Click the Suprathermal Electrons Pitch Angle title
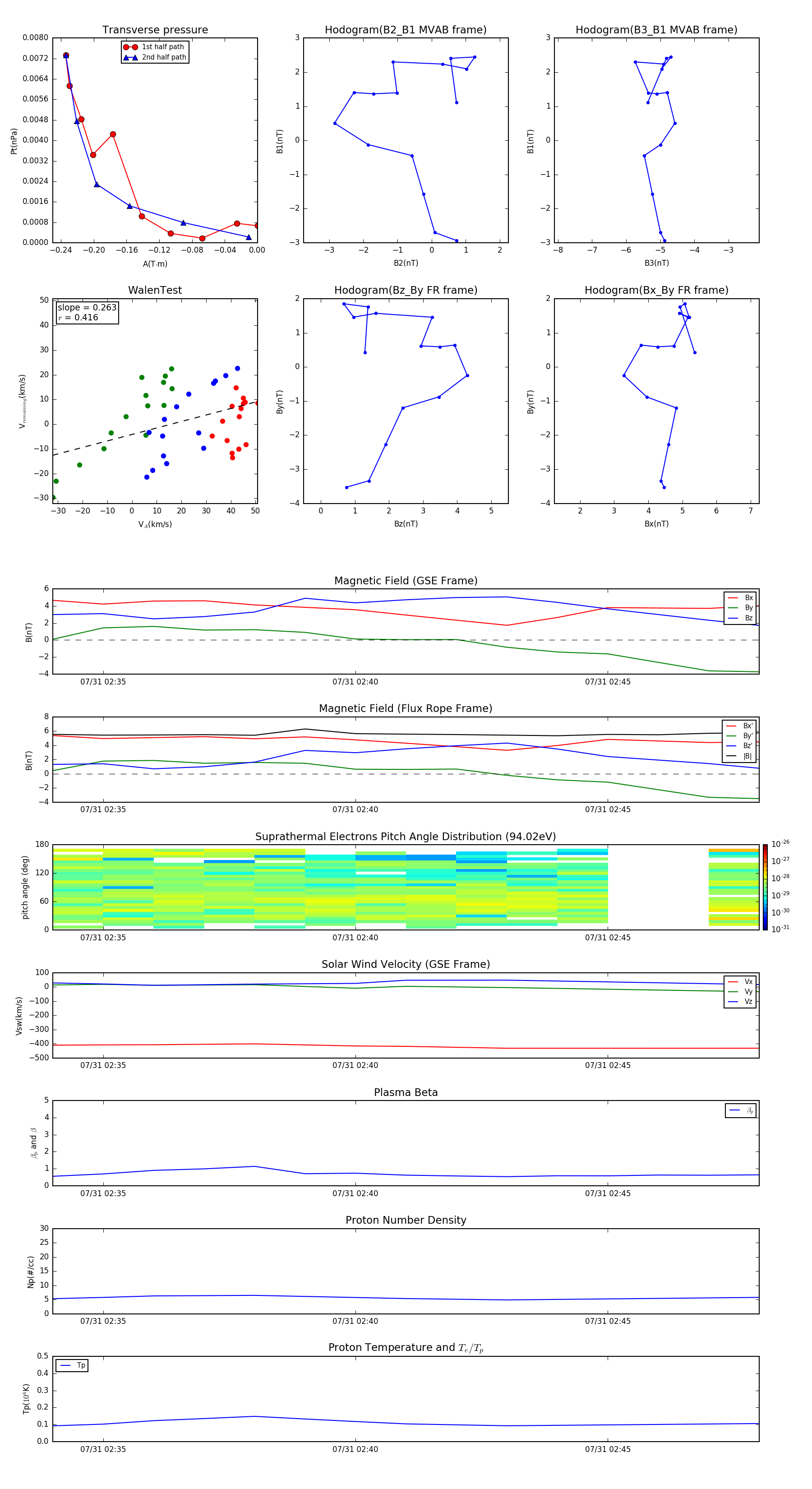812x1489 pixels. tap(406, 837)
